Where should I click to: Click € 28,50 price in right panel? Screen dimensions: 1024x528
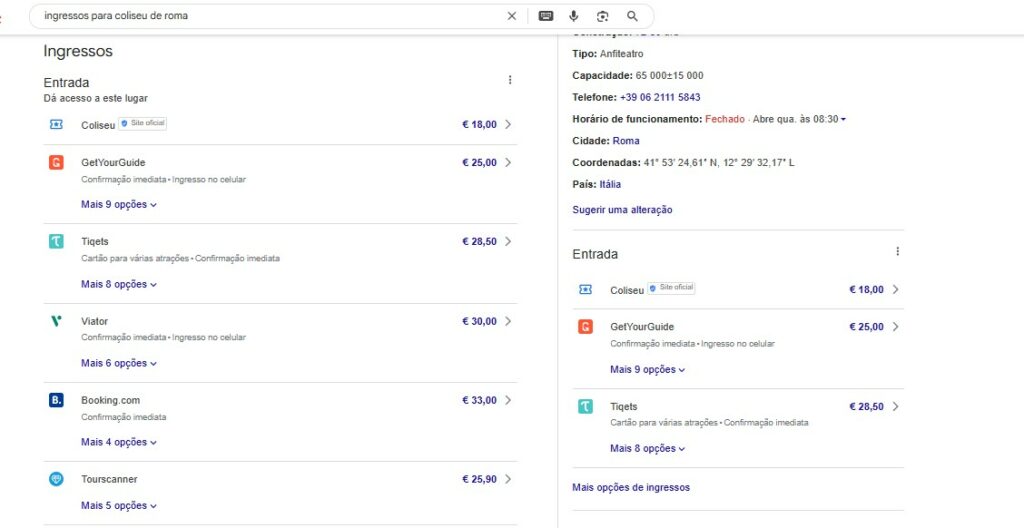click(866, 407)
